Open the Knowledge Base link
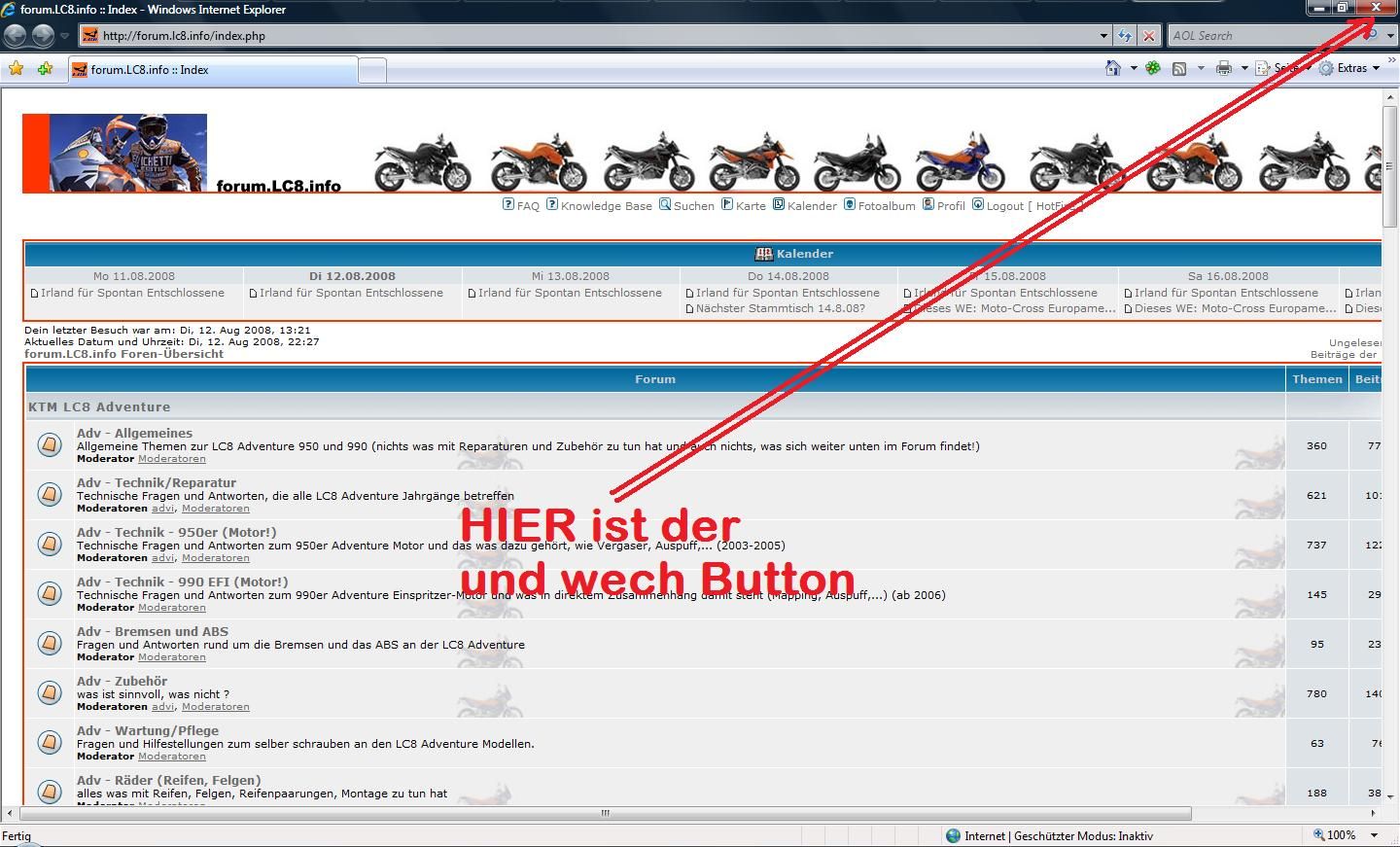The image size is (1400, 847). tap(606, 206)
